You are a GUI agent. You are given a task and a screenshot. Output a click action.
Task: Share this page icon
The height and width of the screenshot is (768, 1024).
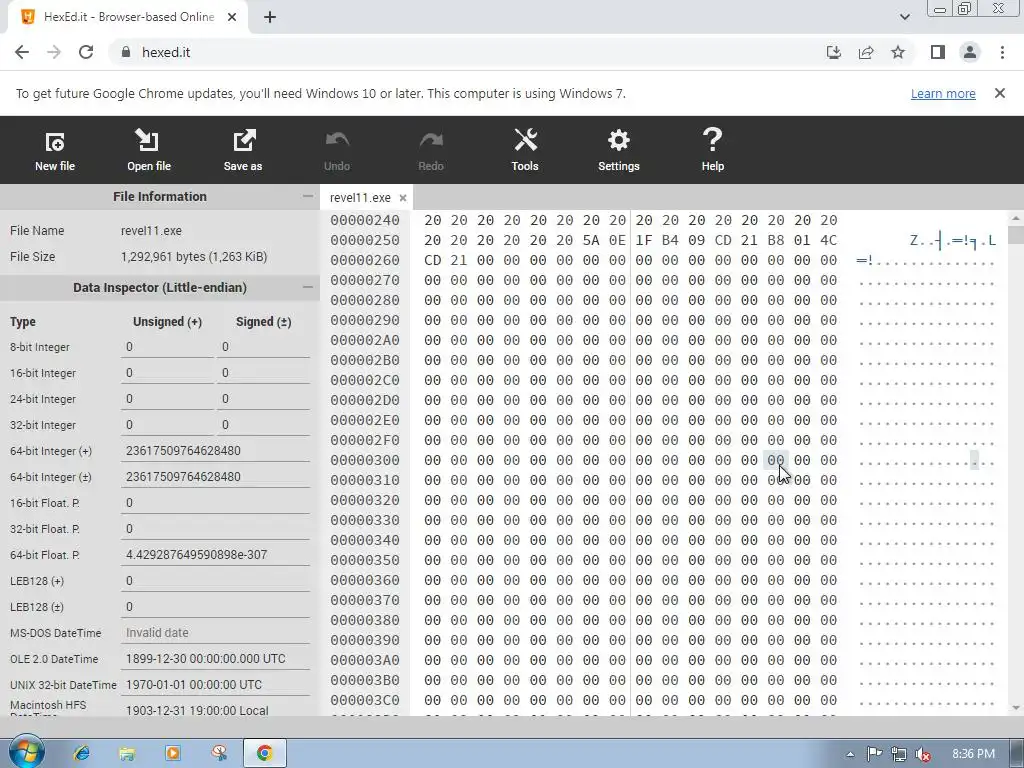tap(866, 52)
